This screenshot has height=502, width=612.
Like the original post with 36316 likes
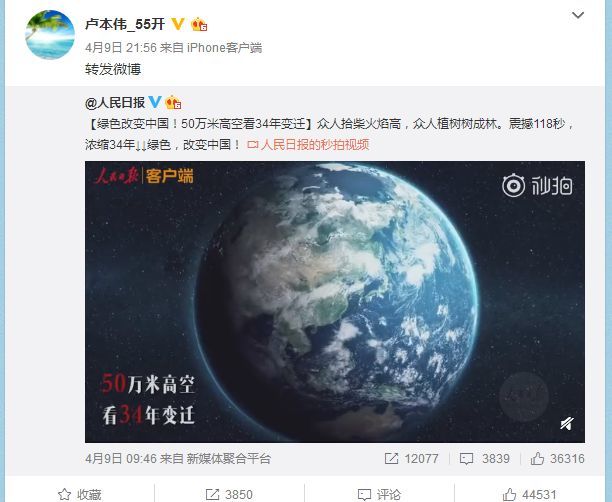point(557,458)
